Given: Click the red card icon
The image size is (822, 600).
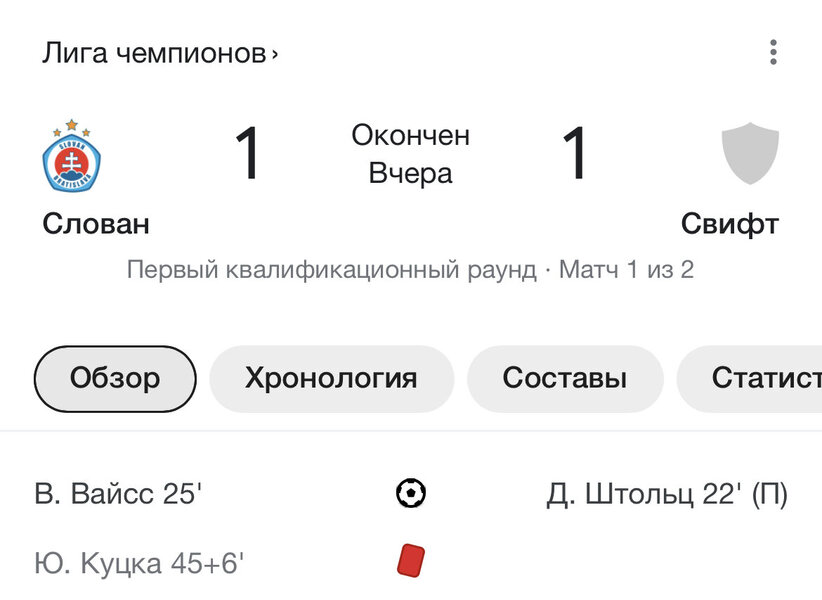Looking at the screenshot, I should tap(411, 560).
